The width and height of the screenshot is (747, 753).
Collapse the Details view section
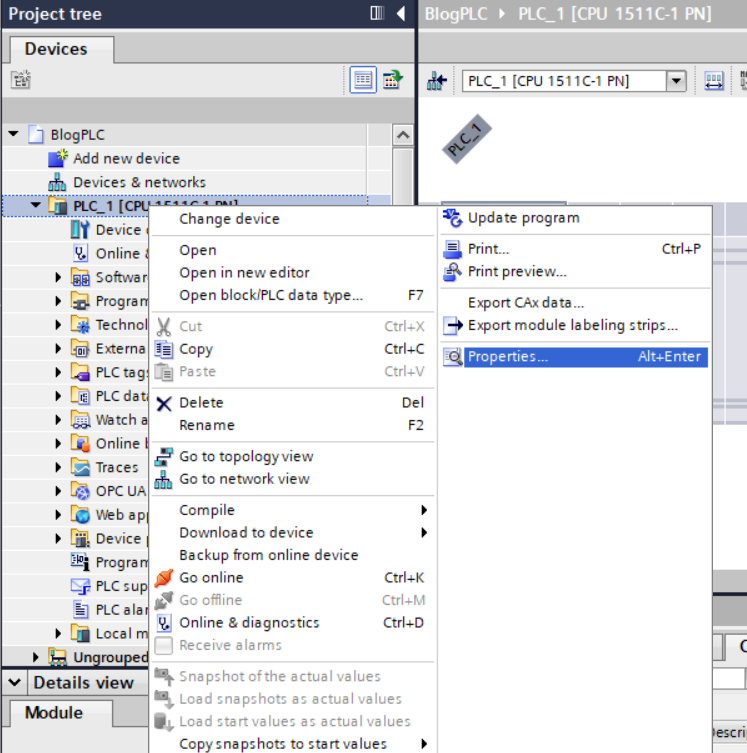click(x=14, y=682)
